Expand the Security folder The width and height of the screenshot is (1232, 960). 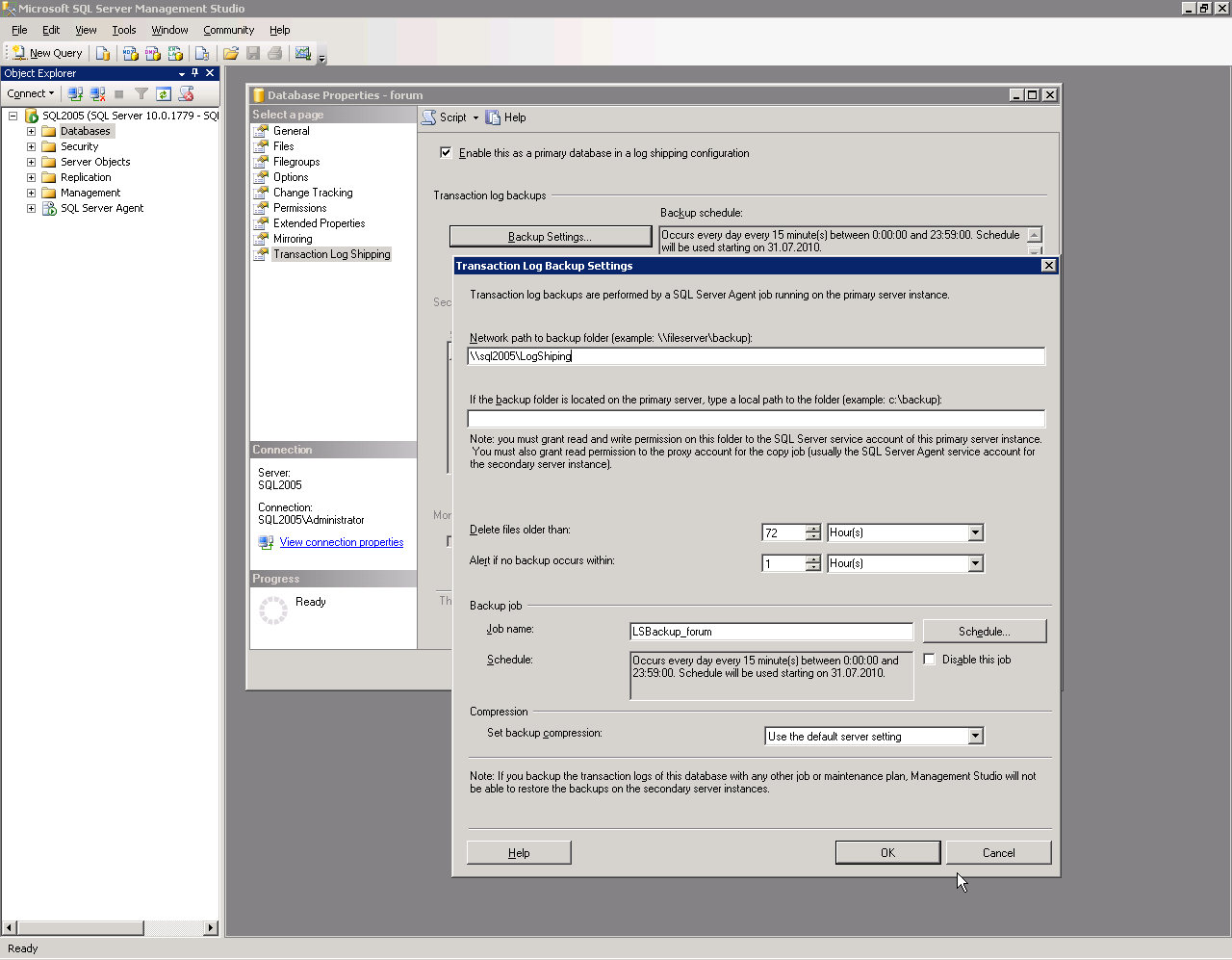[31, 146]
